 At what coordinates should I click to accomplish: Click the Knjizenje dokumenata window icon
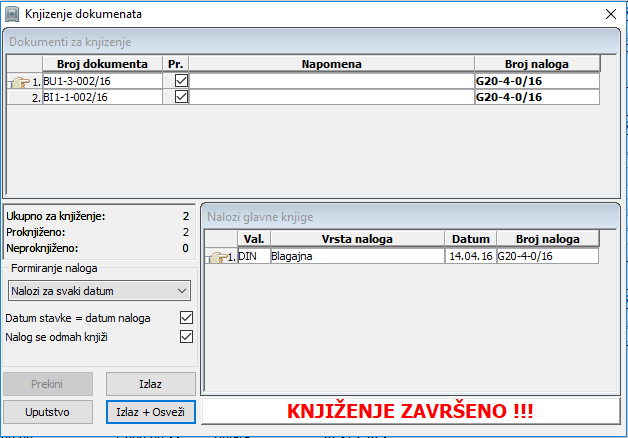tap(12, 14)
